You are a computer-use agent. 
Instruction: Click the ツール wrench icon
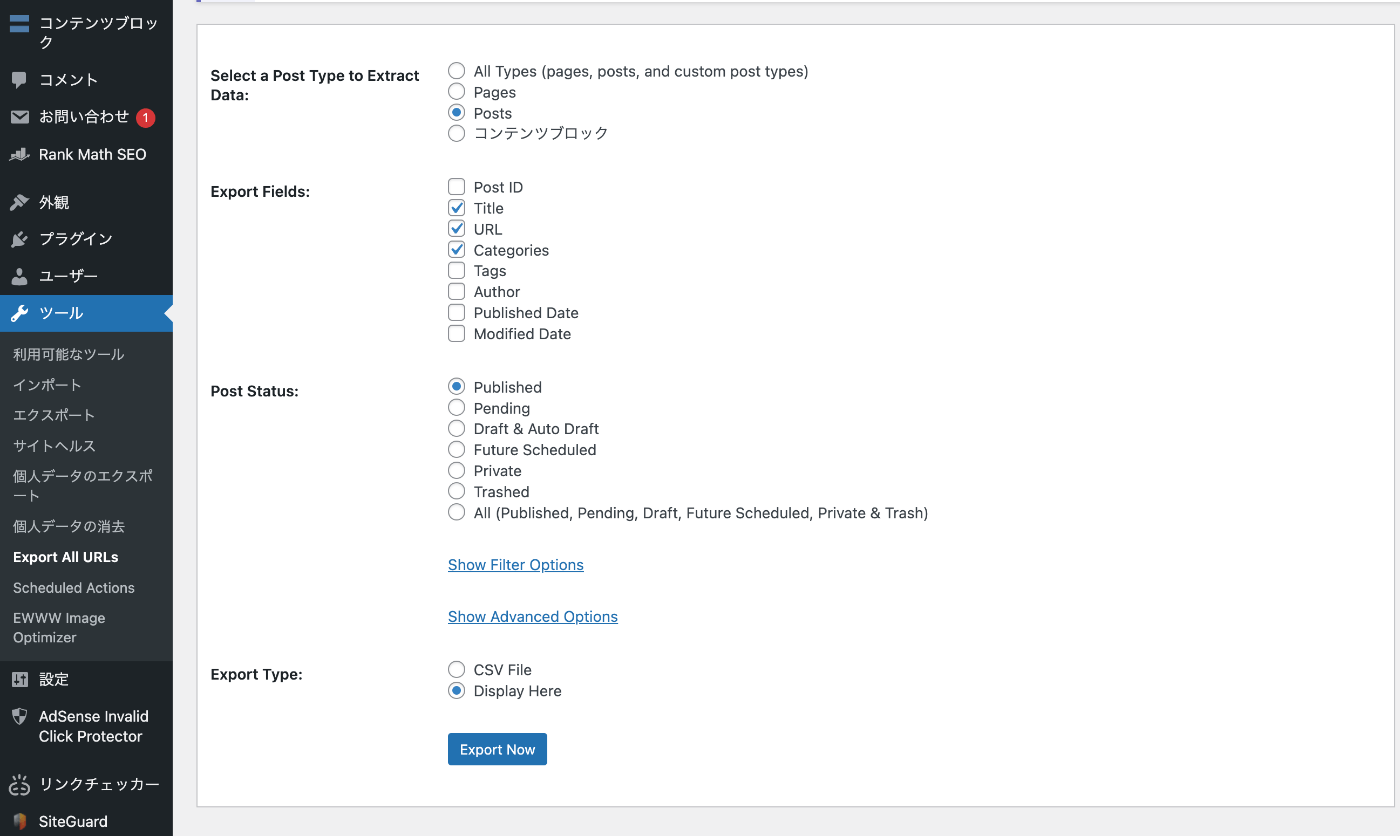(x=19, y=313)
